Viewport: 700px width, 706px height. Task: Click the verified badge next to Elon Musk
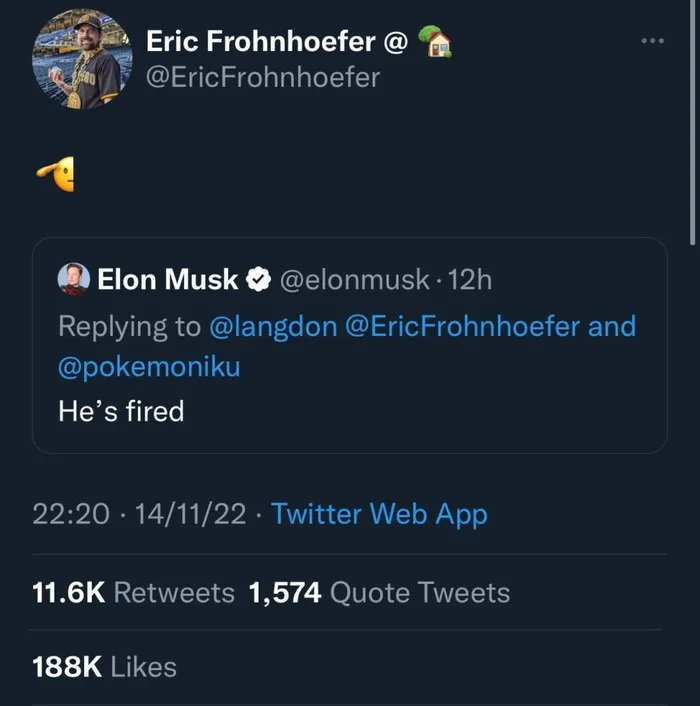click(x=258, y=279)
